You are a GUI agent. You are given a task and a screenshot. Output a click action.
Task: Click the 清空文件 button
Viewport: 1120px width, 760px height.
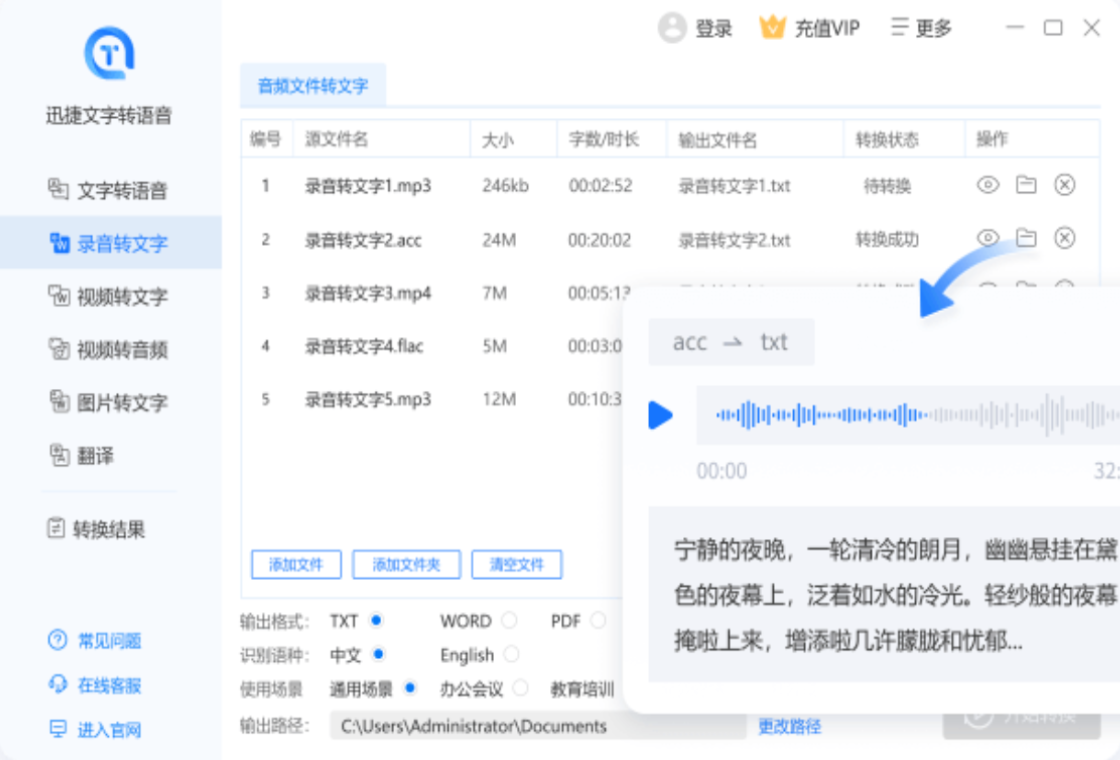(x=516, y=564)
